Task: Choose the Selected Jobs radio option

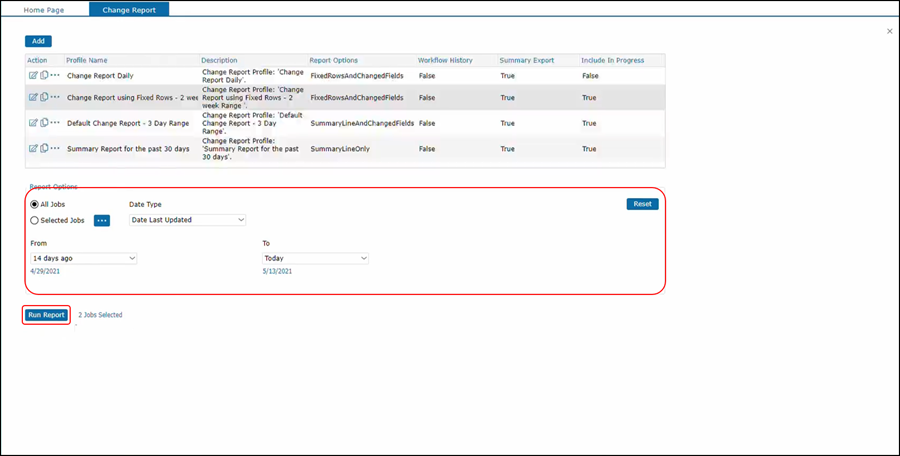Action: tap(35, 220)
